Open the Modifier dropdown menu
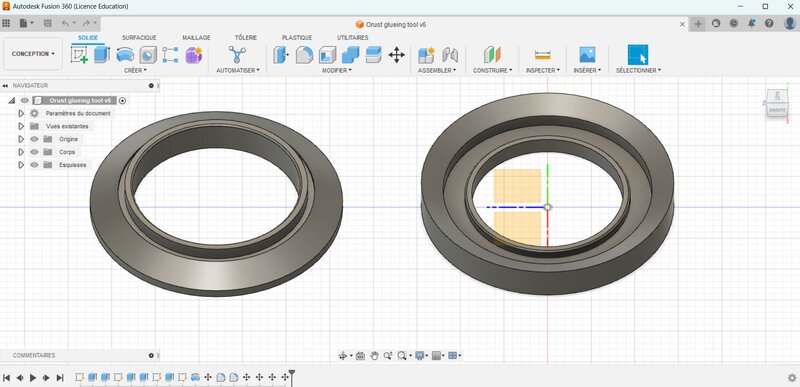This screenshot has width=800, height=387. 337,70
